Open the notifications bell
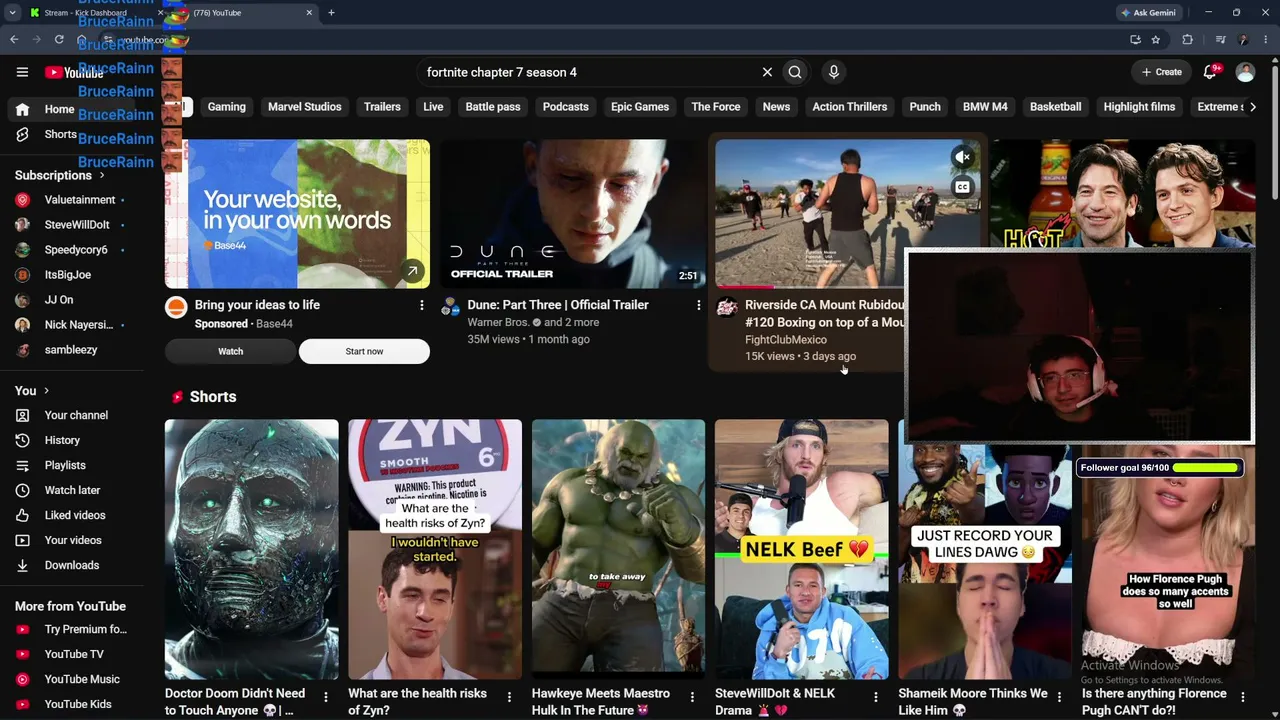The width and height of the screenshot is (1280, 720). click(1210, 72)
